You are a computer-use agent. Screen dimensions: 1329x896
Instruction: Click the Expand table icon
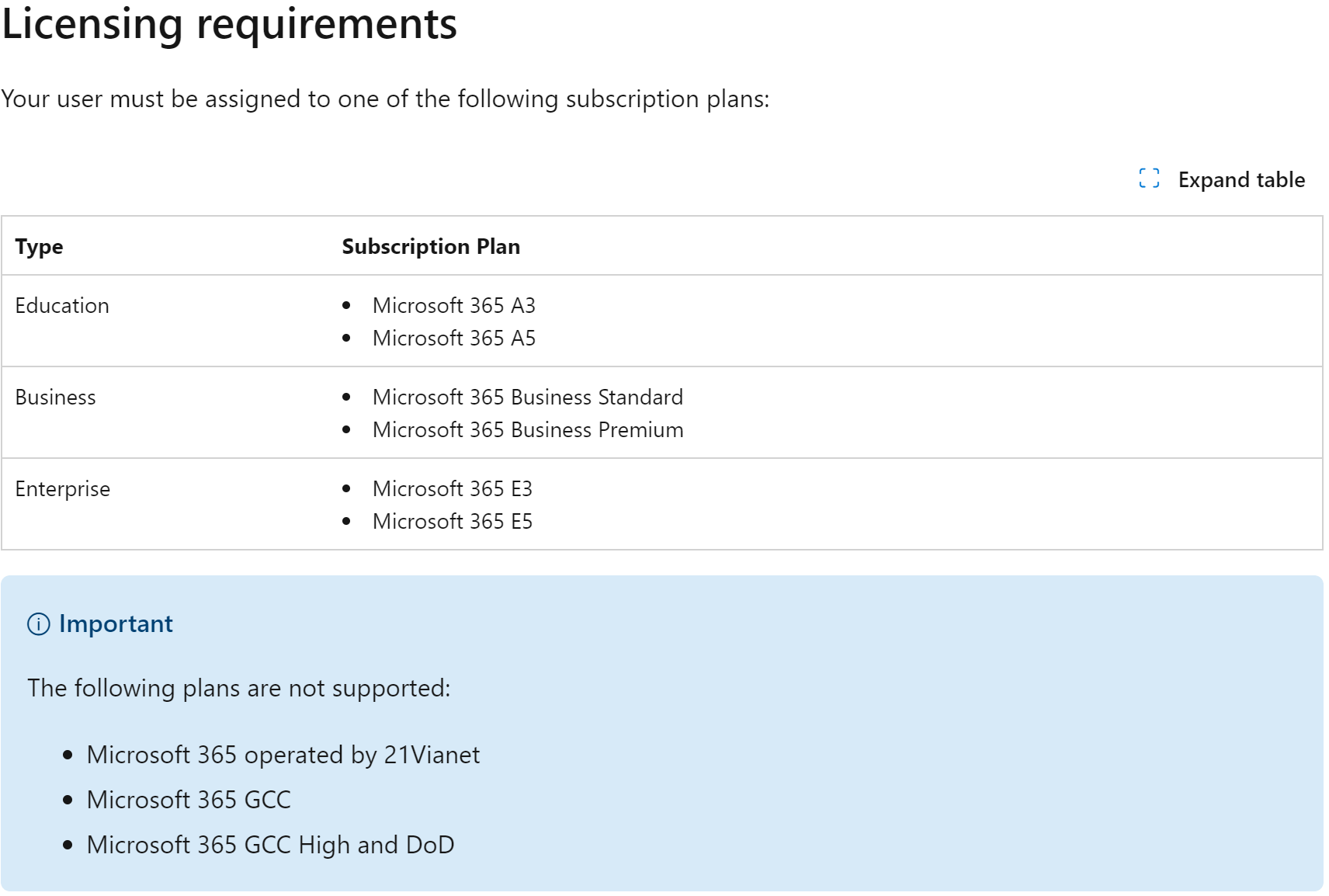[x=1149, y=179]
